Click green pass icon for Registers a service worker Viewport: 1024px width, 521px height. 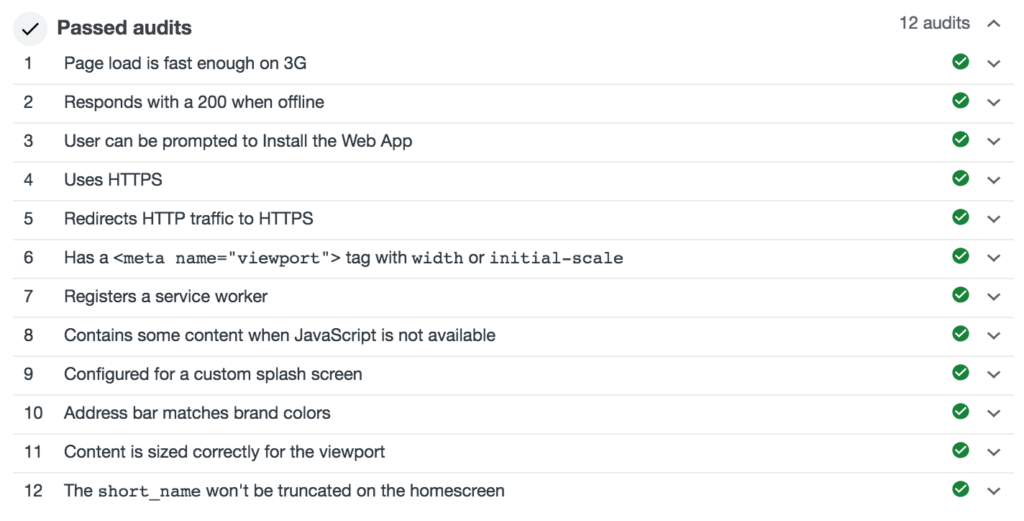961,295
